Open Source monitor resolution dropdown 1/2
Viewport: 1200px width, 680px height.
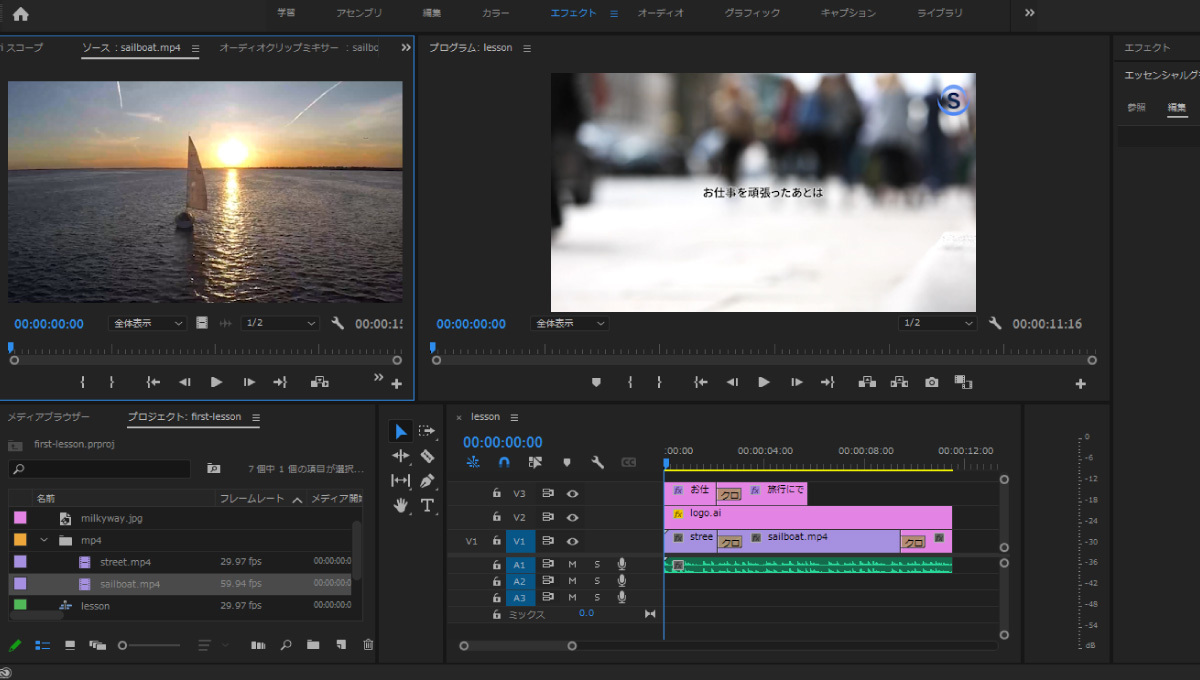pos(280,323)
